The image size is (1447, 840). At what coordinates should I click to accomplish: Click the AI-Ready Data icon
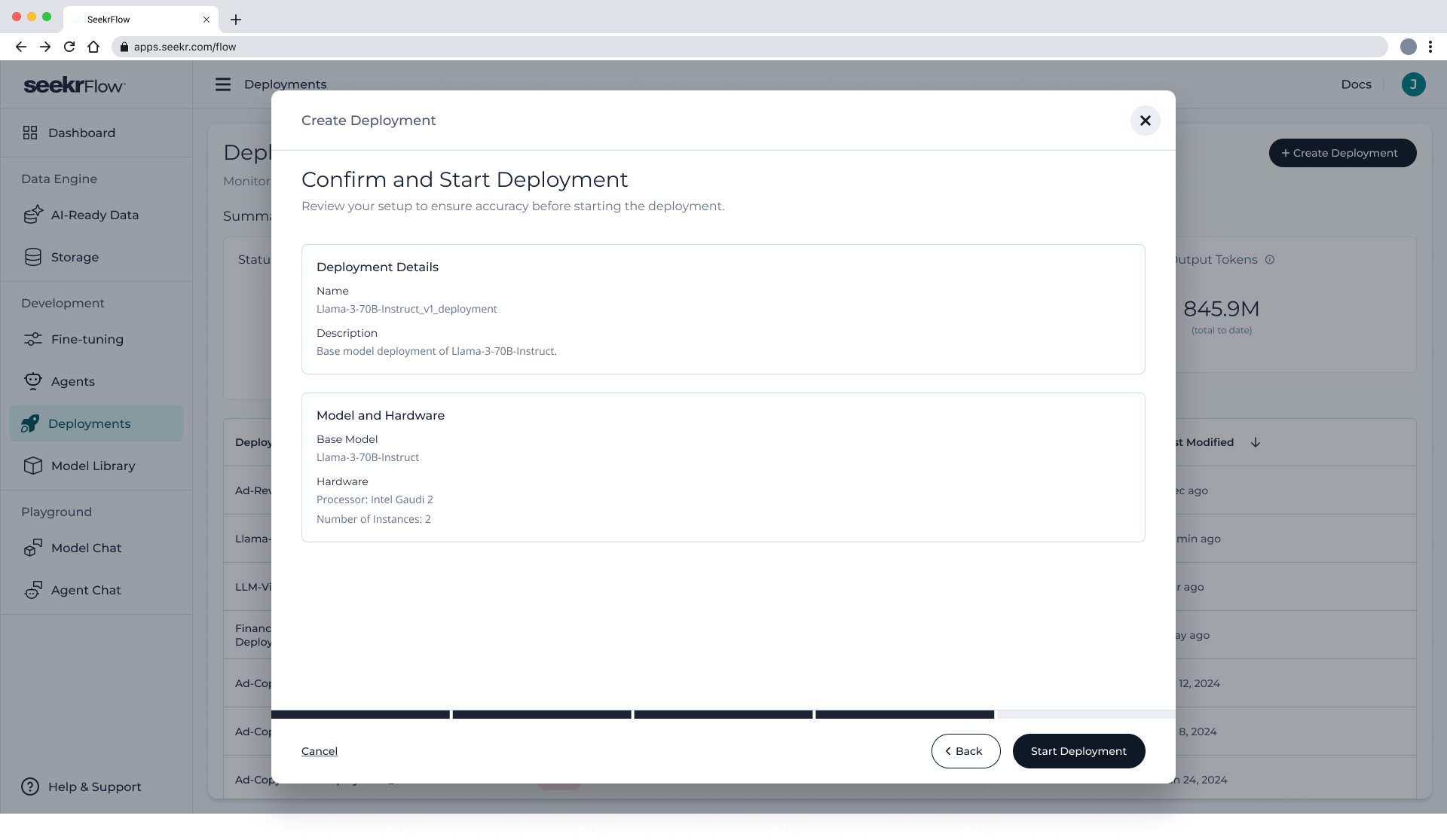pos(33,215)
